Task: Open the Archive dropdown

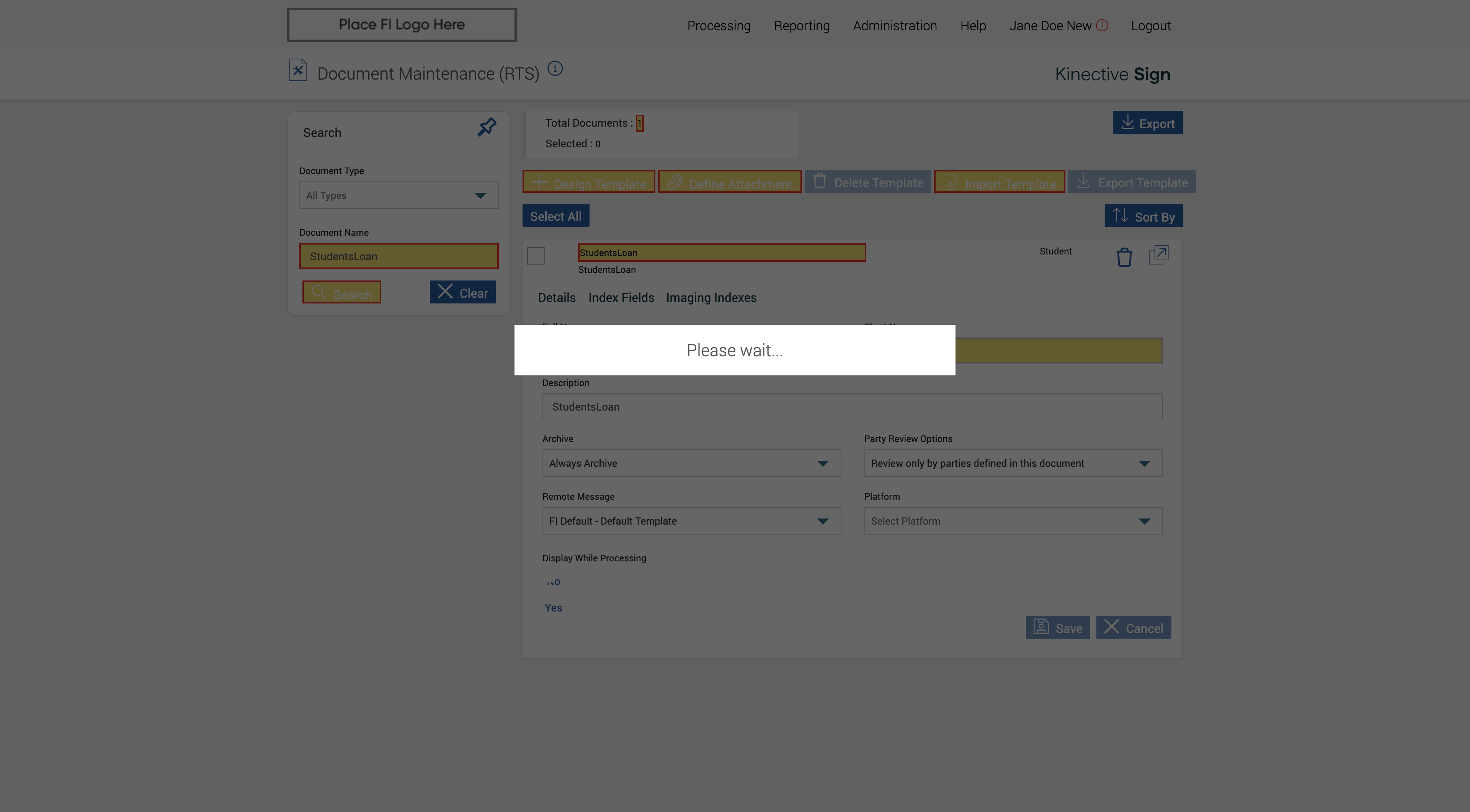Action: coord(691,464)
